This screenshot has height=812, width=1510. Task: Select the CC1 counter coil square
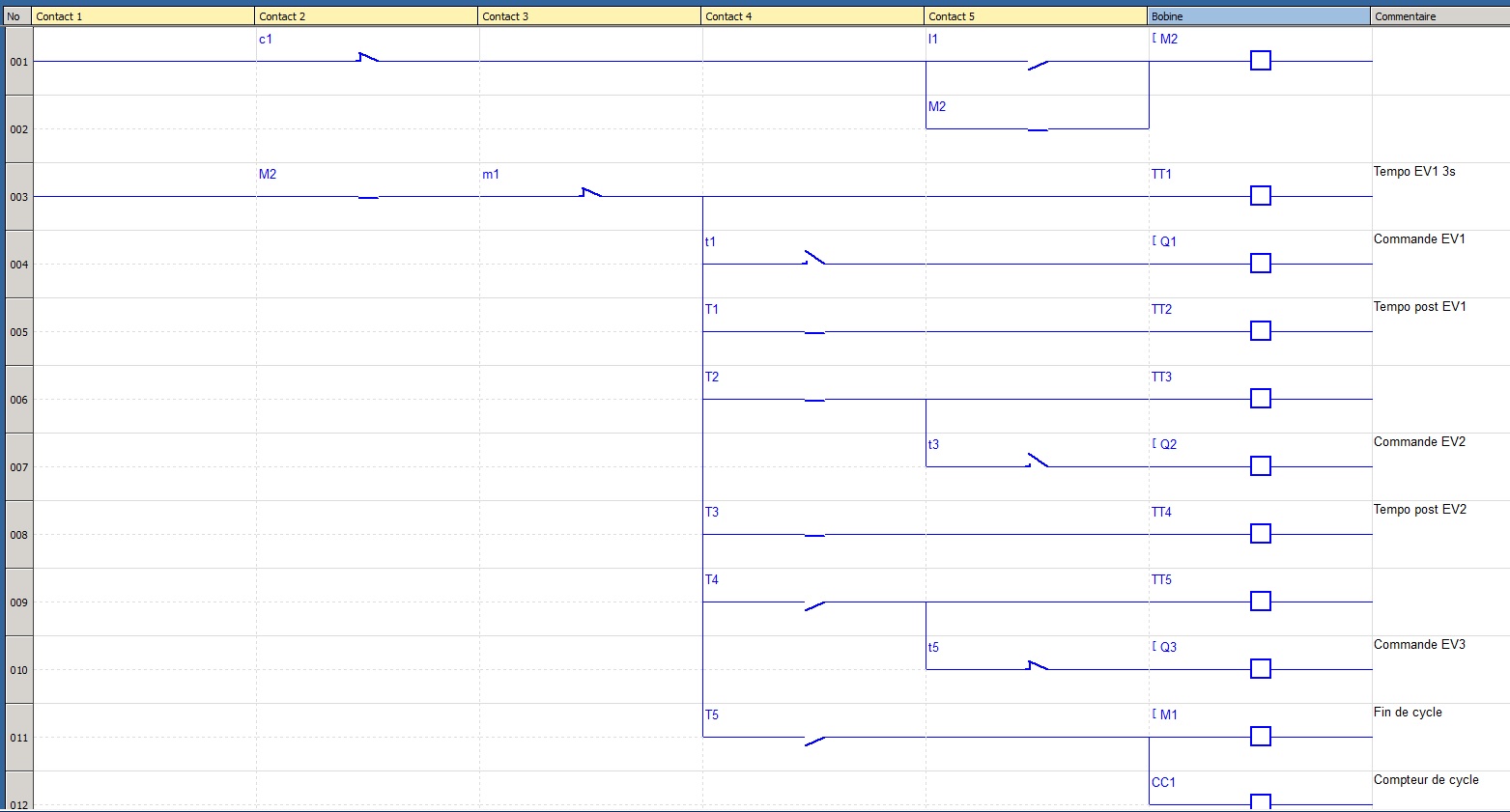[1260, 801]
